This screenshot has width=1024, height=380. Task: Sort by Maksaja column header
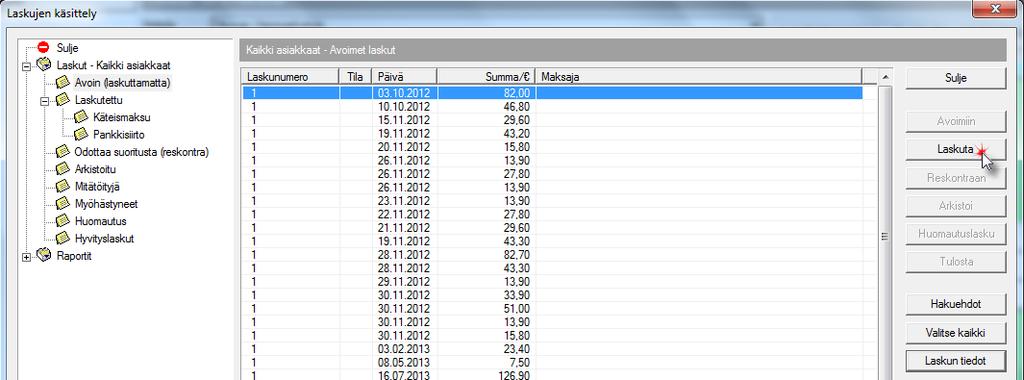[699, 77]
